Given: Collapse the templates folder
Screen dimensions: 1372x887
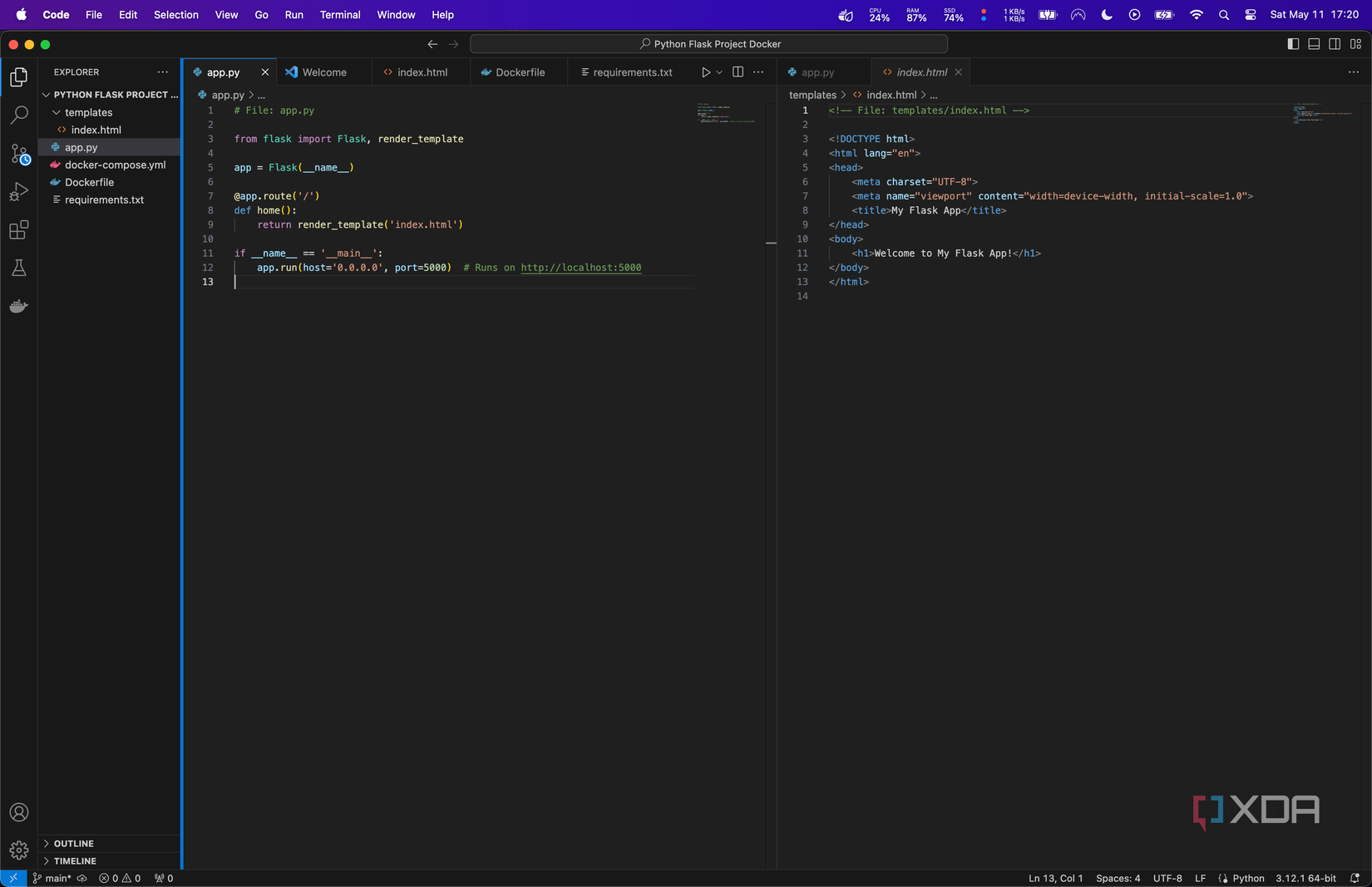Looking at the screenshot, I should click(88, 112).
